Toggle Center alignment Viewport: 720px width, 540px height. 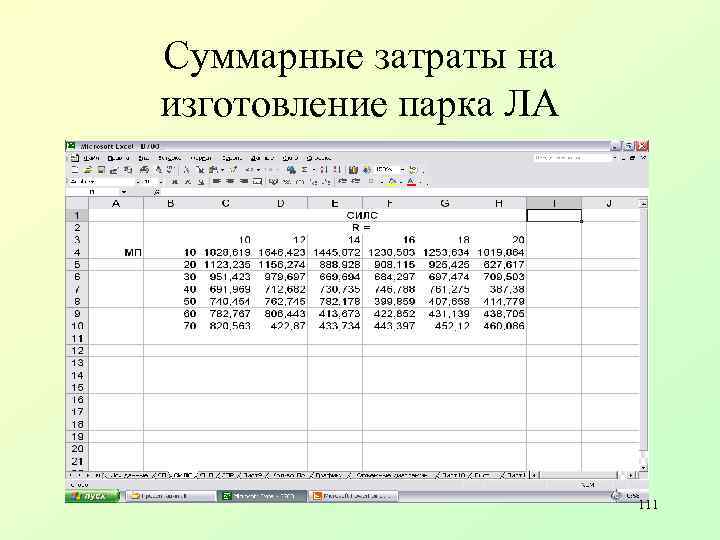tap(231, 181)
